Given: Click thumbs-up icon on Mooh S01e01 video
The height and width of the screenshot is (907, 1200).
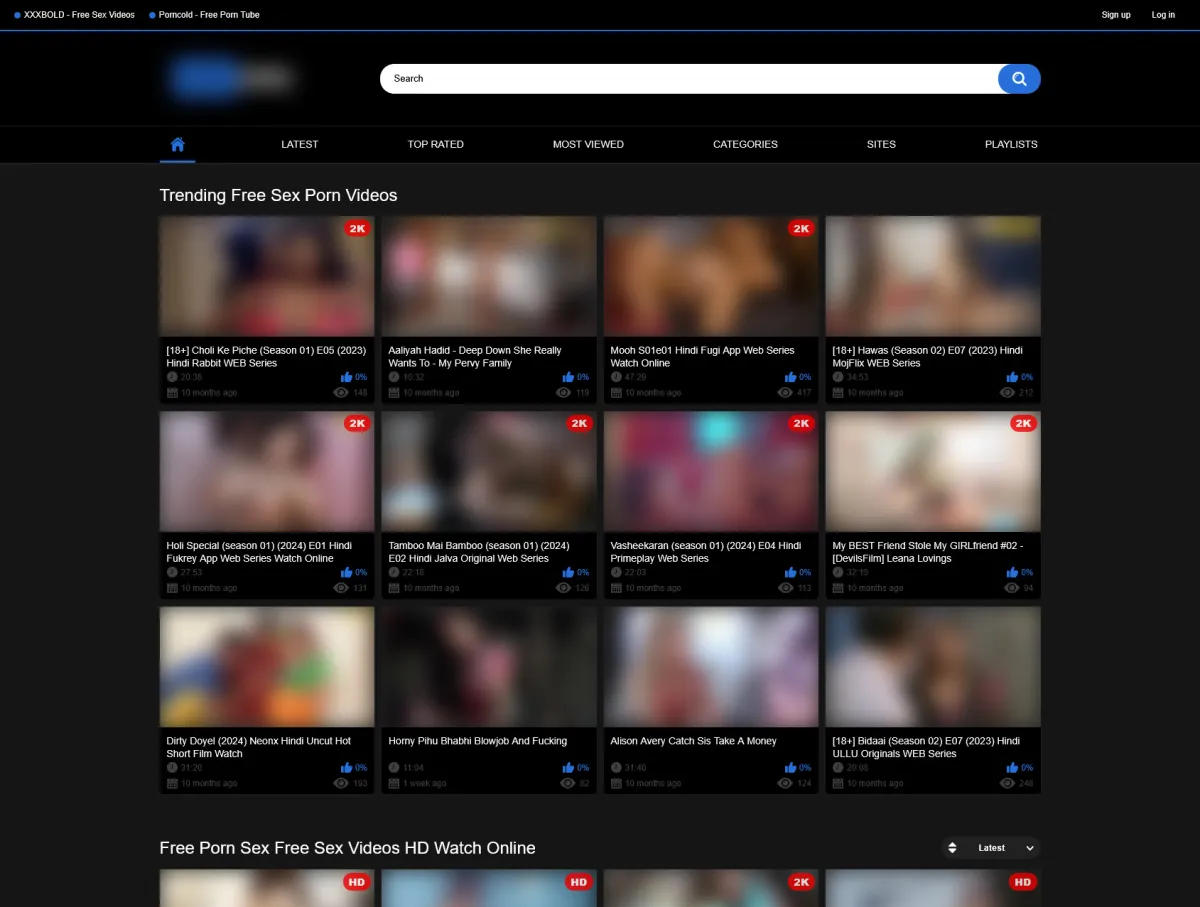Looking at the screenshot, I should (791, 377).
